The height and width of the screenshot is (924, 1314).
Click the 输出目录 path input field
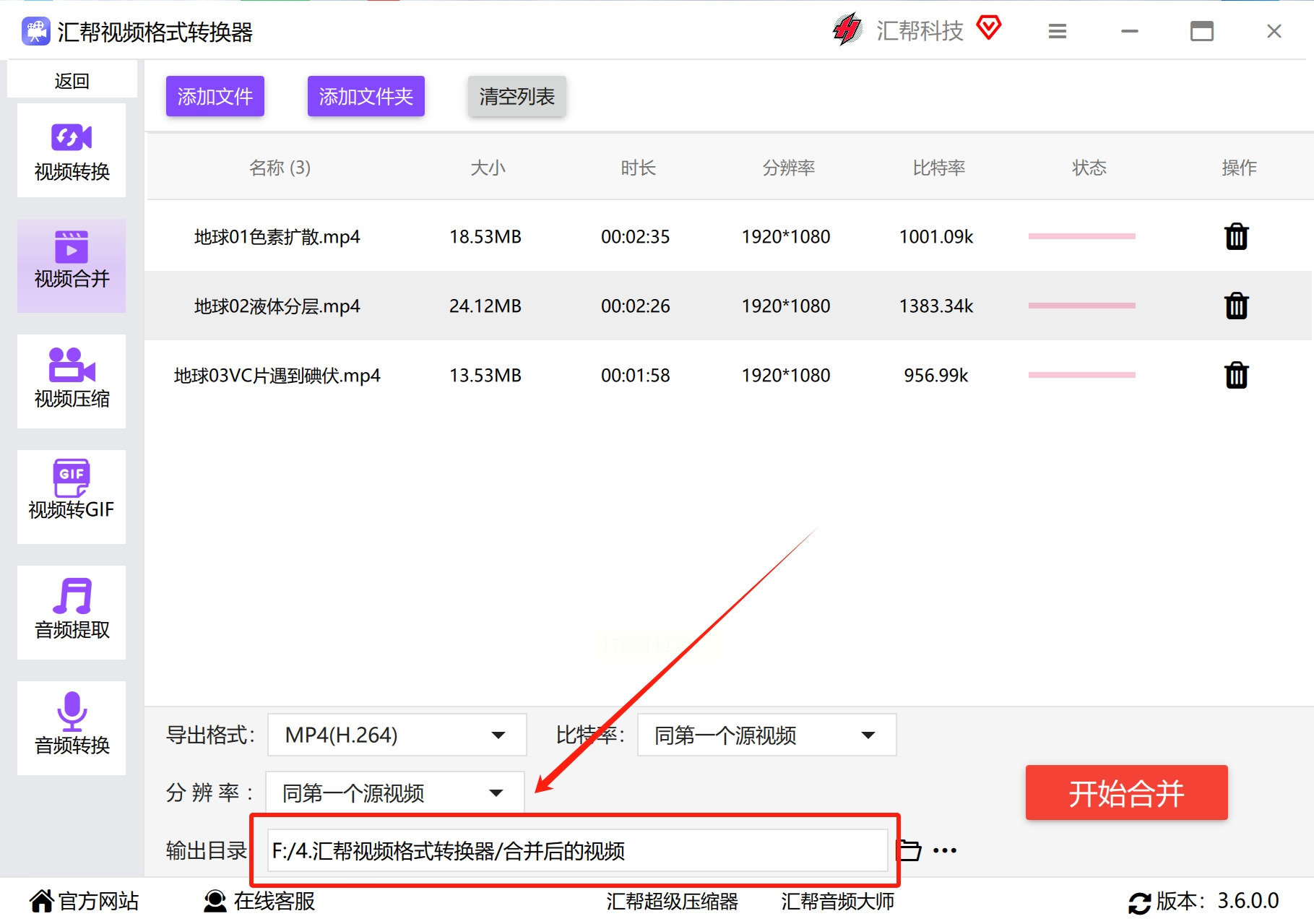click(576, 850)
